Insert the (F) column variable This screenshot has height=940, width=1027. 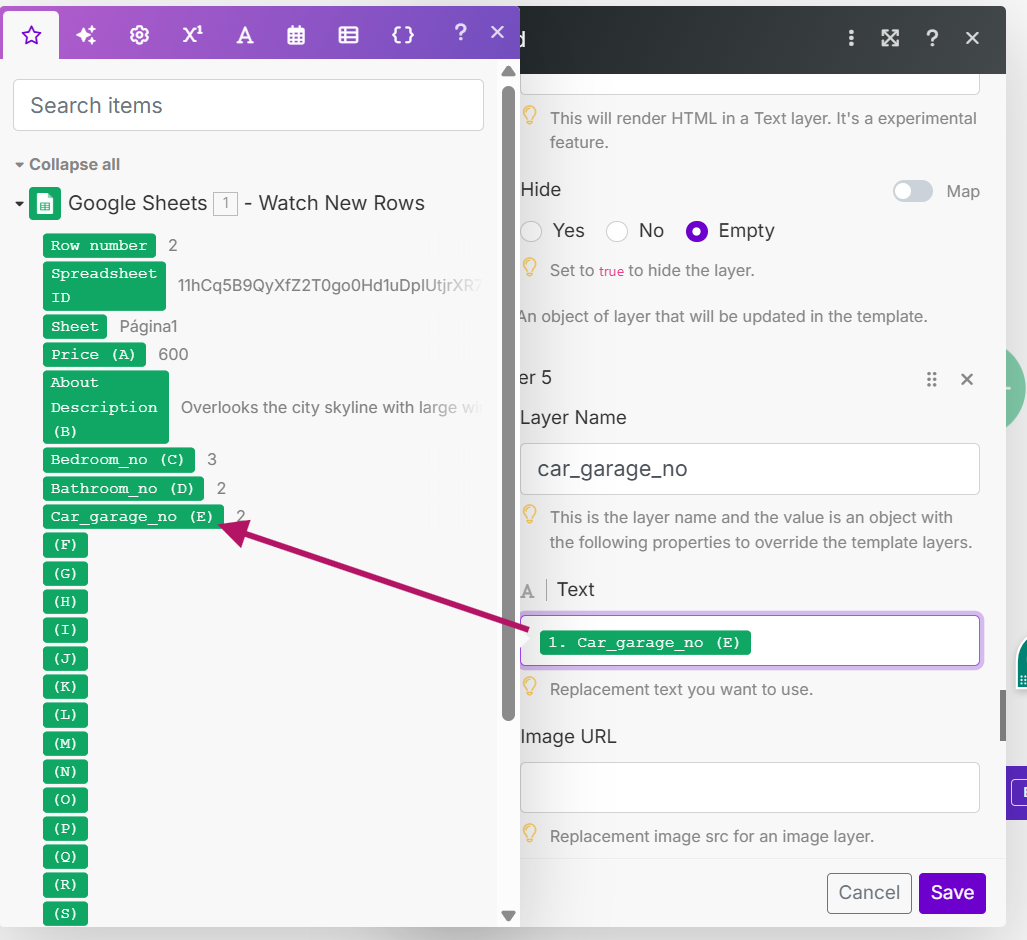click(65, 545)
